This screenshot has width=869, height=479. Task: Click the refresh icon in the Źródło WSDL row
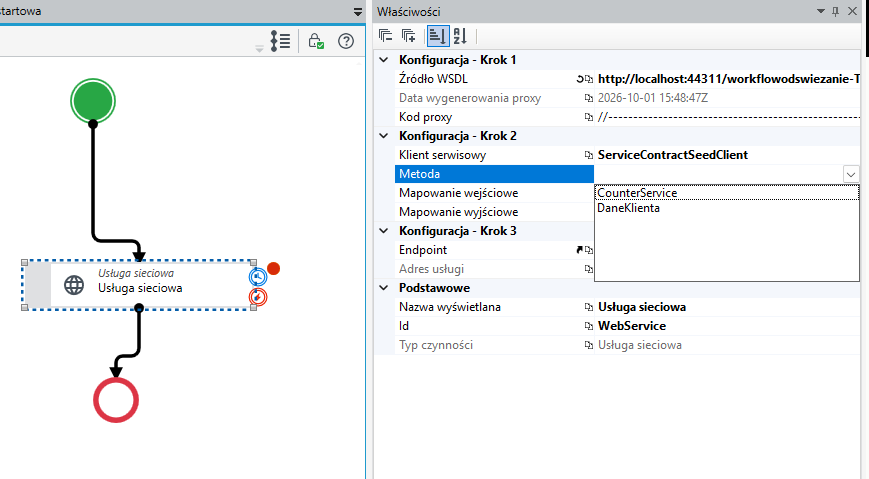tap(580, 79)
